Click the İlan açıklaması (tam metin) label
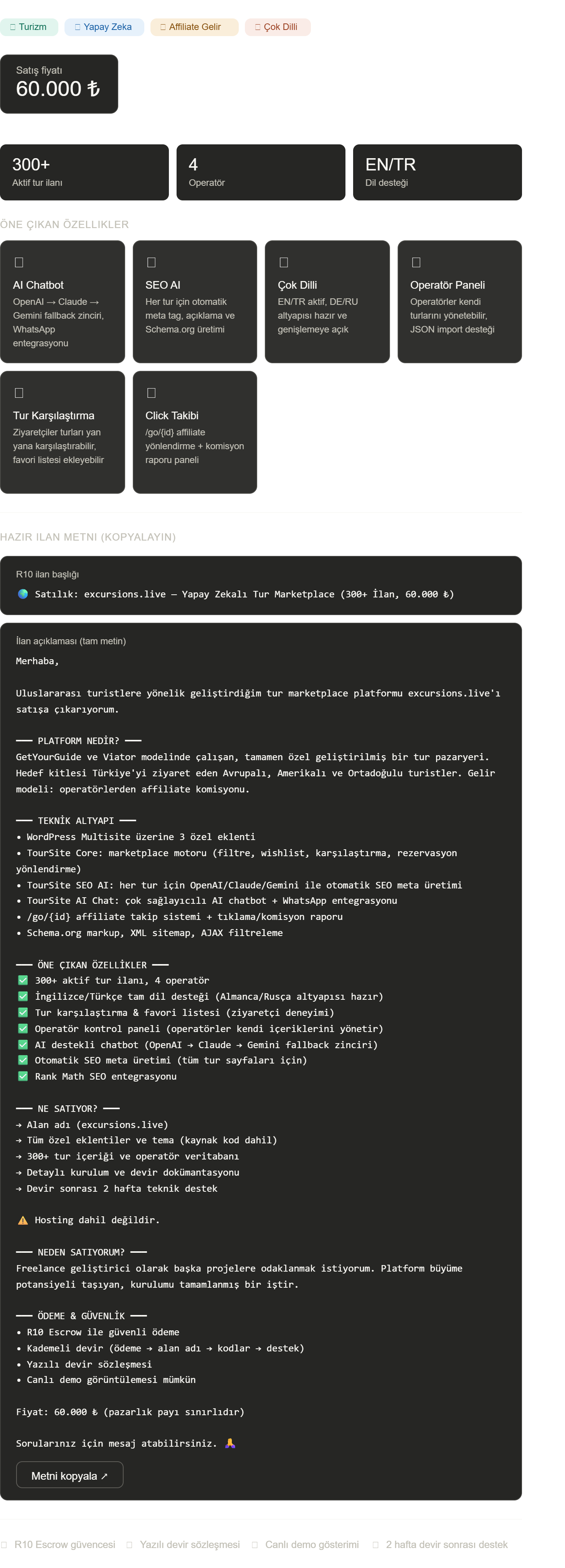The height and width of the screenshot is (1568, 565). [71, 641]
